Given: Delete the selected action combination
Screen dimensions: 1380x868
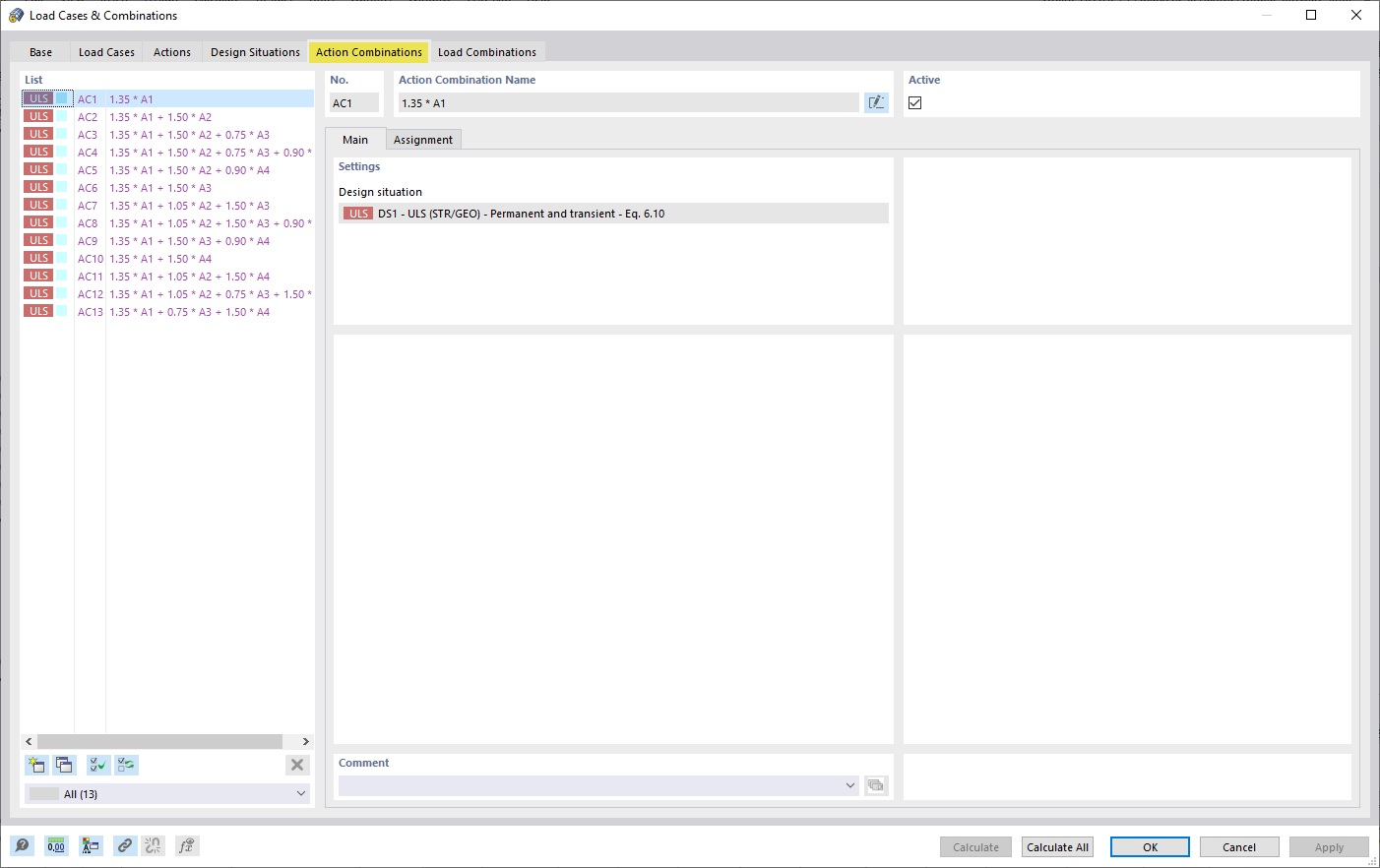Looking at the screenshot, I should pyautogui.click(x=296, y=765).
